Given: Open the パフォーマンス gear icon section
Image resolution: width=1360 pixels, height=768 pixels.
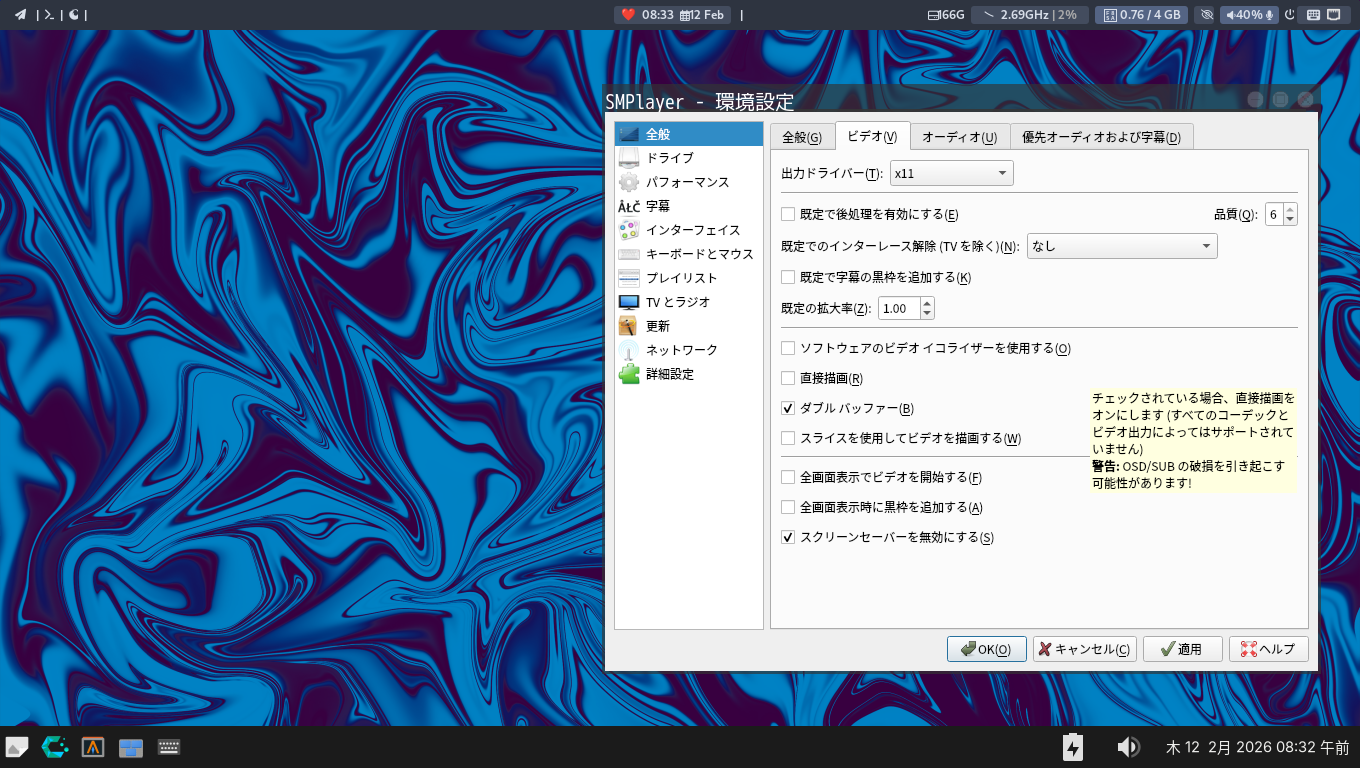Looking at the screenshot, I should click(x=629, y=182).
